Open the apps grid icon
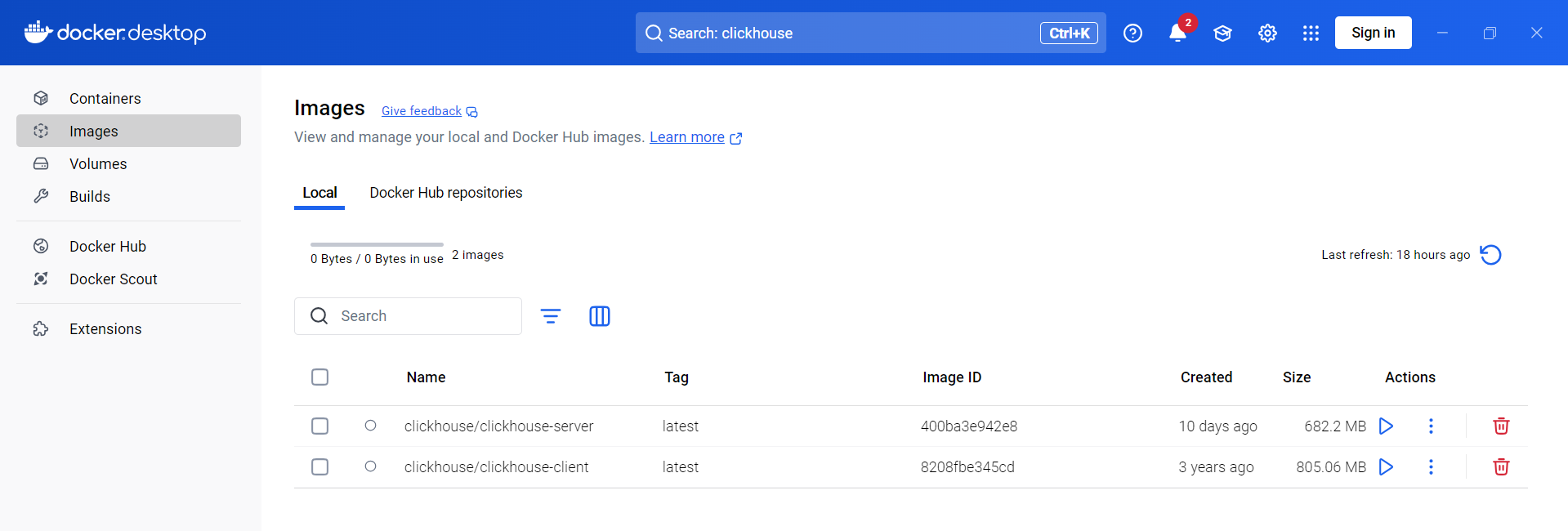 pos(1311,33)
